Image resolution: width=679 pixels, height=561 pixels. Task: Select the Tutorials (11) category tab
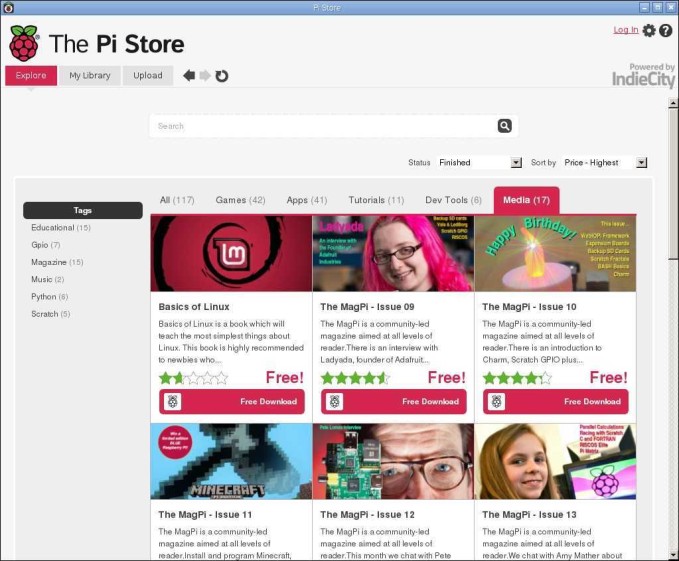point(376,200)
